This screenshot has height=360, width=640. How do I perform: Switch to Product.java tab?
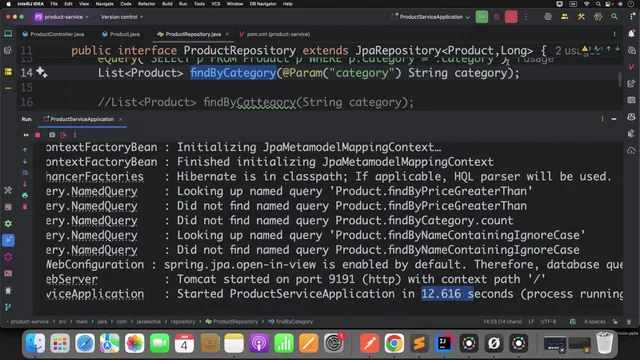(x=121, y=34)
